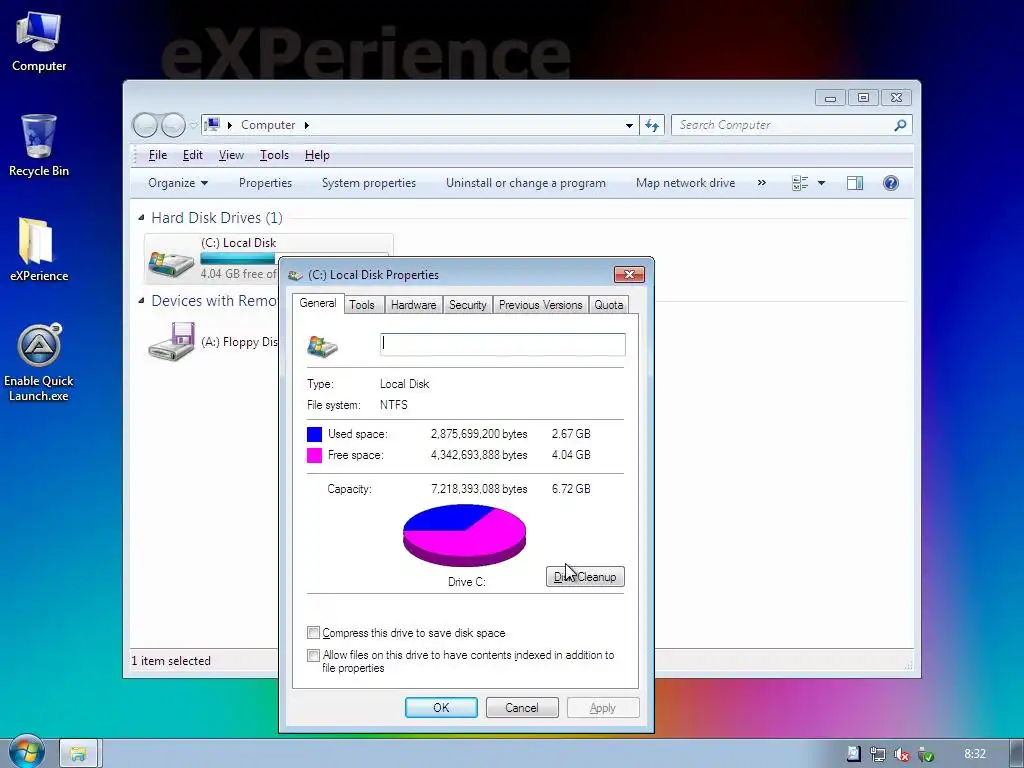Image resolution: width=1024 pixels, height=768 pixels.
Task: Click the title bar icon of Properties dialog
Action: 295,275
